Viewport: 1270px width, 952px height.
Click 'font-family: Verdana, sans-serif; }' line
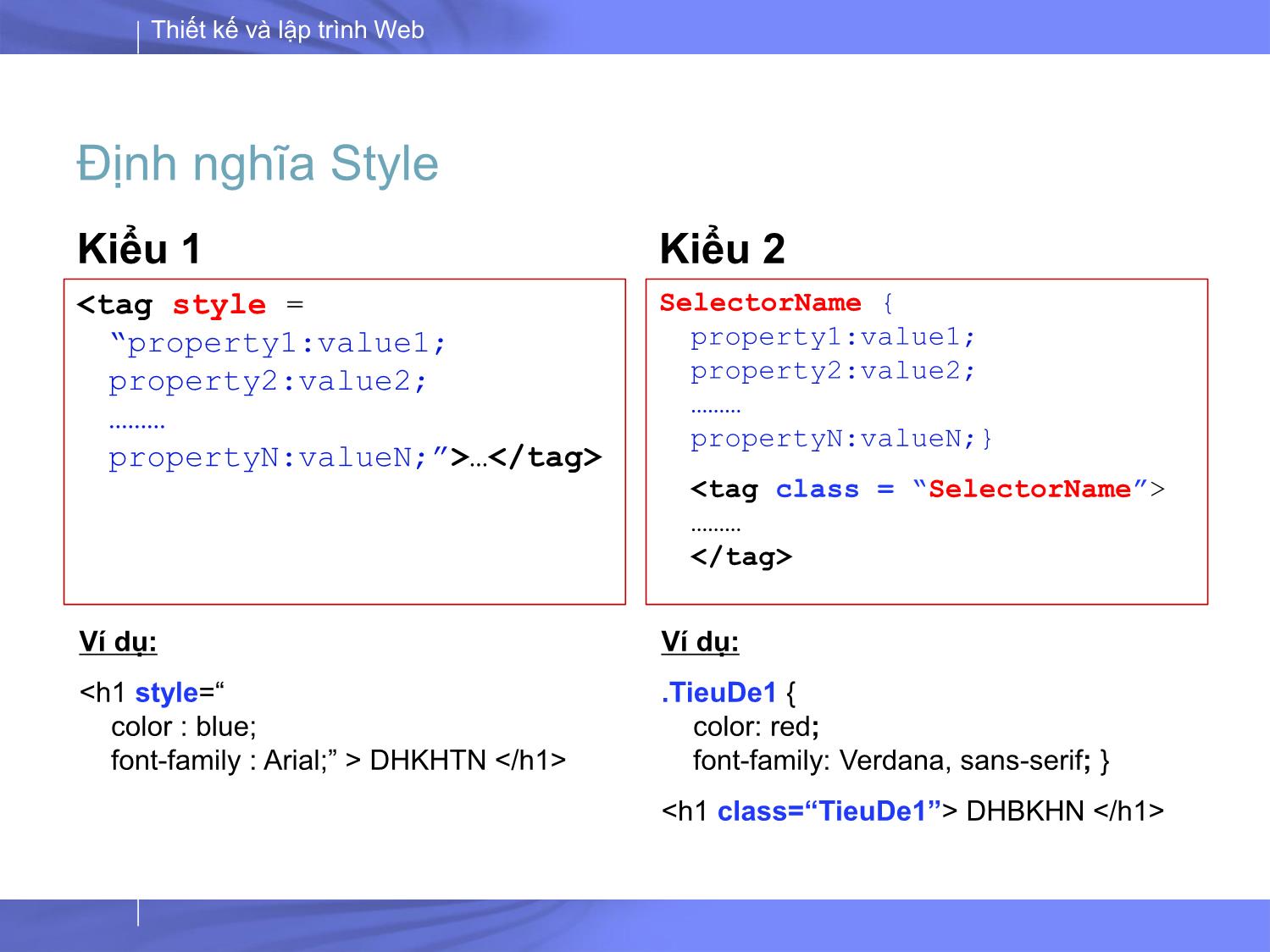(901, 761)
